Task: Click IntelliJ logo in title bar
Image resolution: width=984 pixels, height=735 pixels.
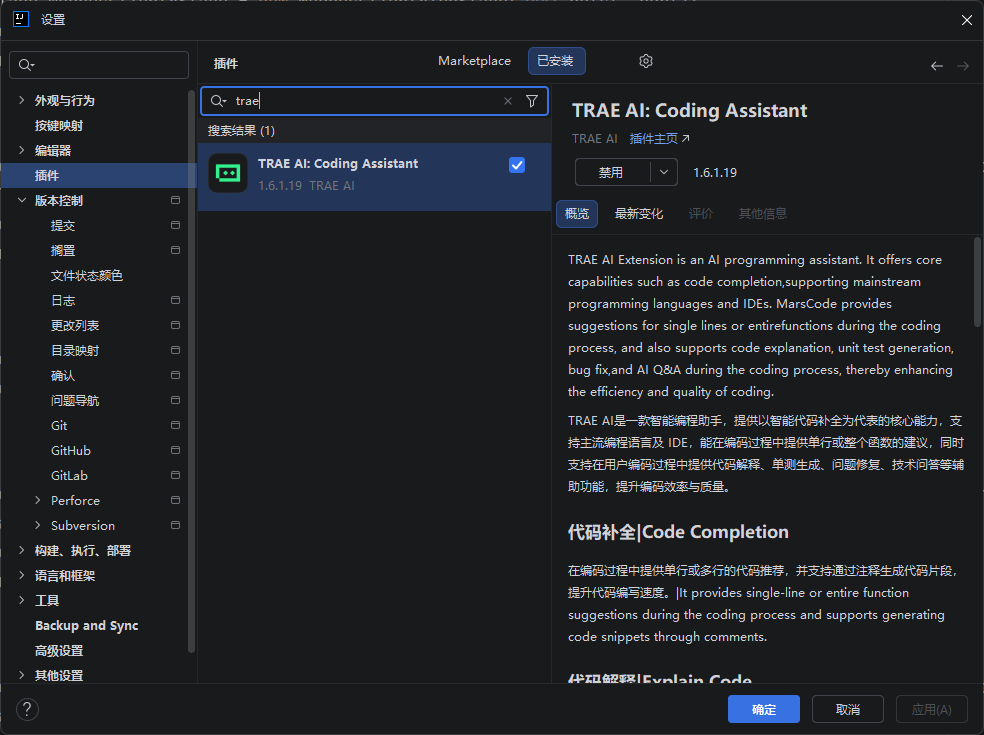Action: pos(21,19)
